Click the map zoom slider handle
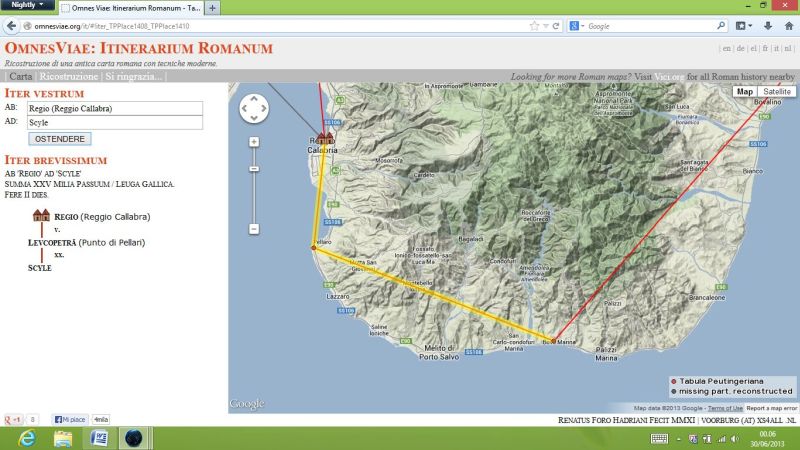The image size is (800, 450). pyautogui.click(x=254, y=167)
